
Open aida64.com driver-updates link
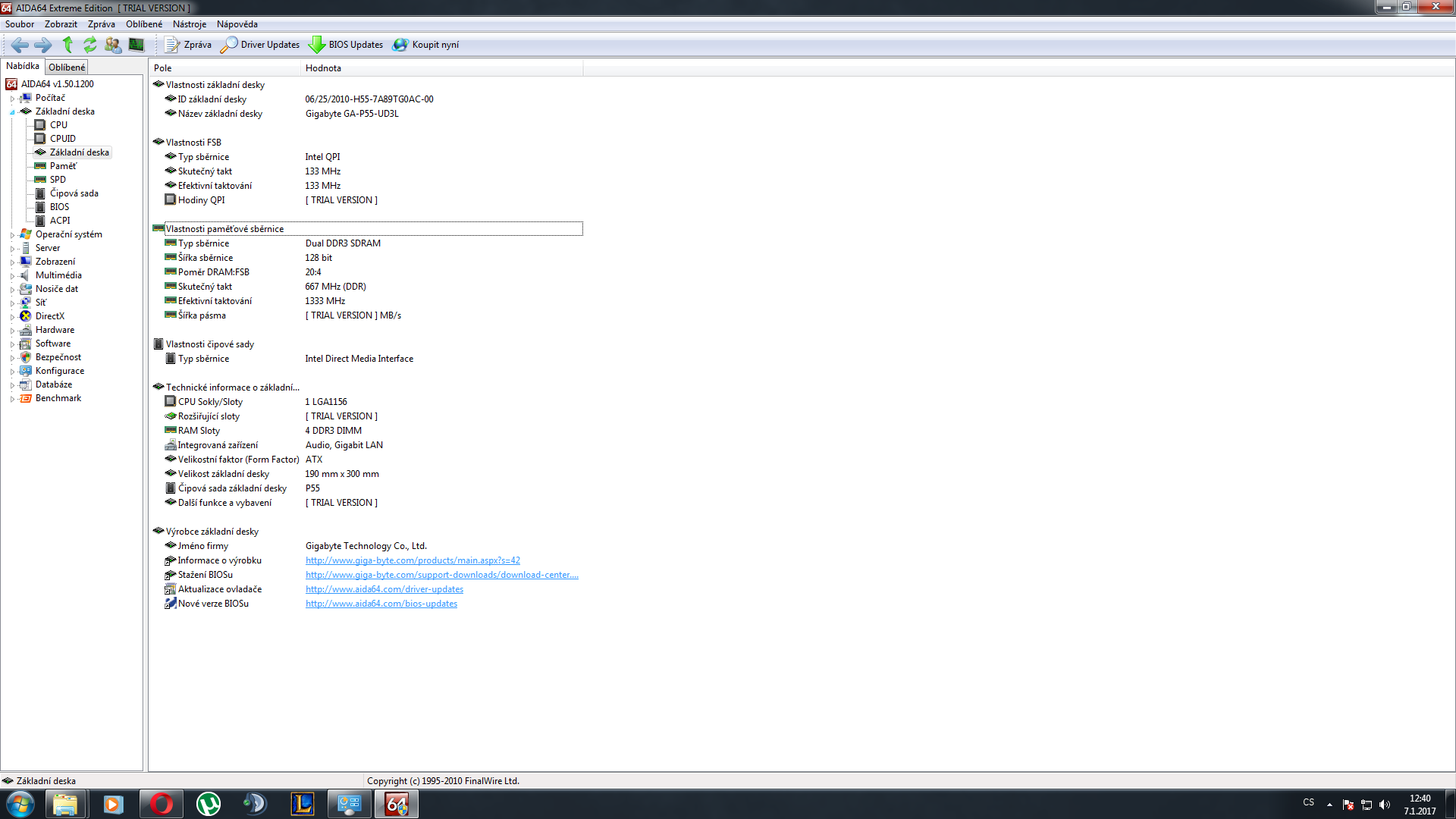coord(384,589)
